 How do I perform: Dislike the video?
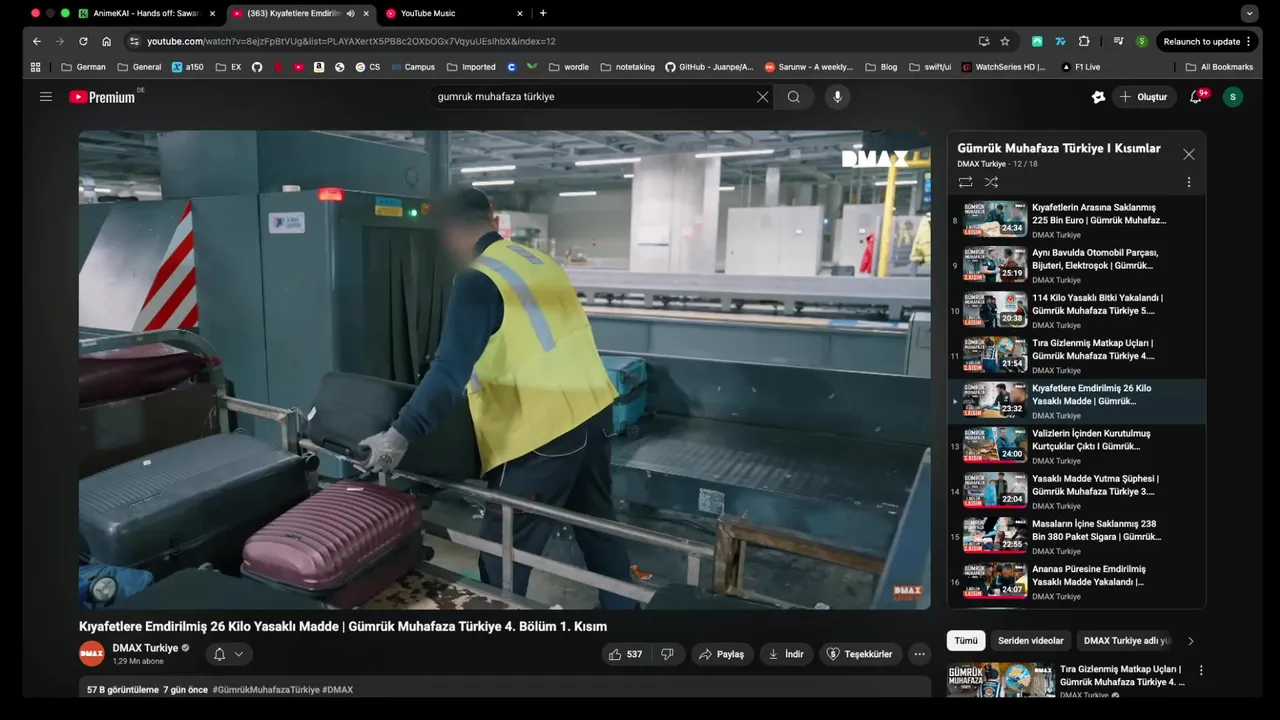tap(667, 654)
